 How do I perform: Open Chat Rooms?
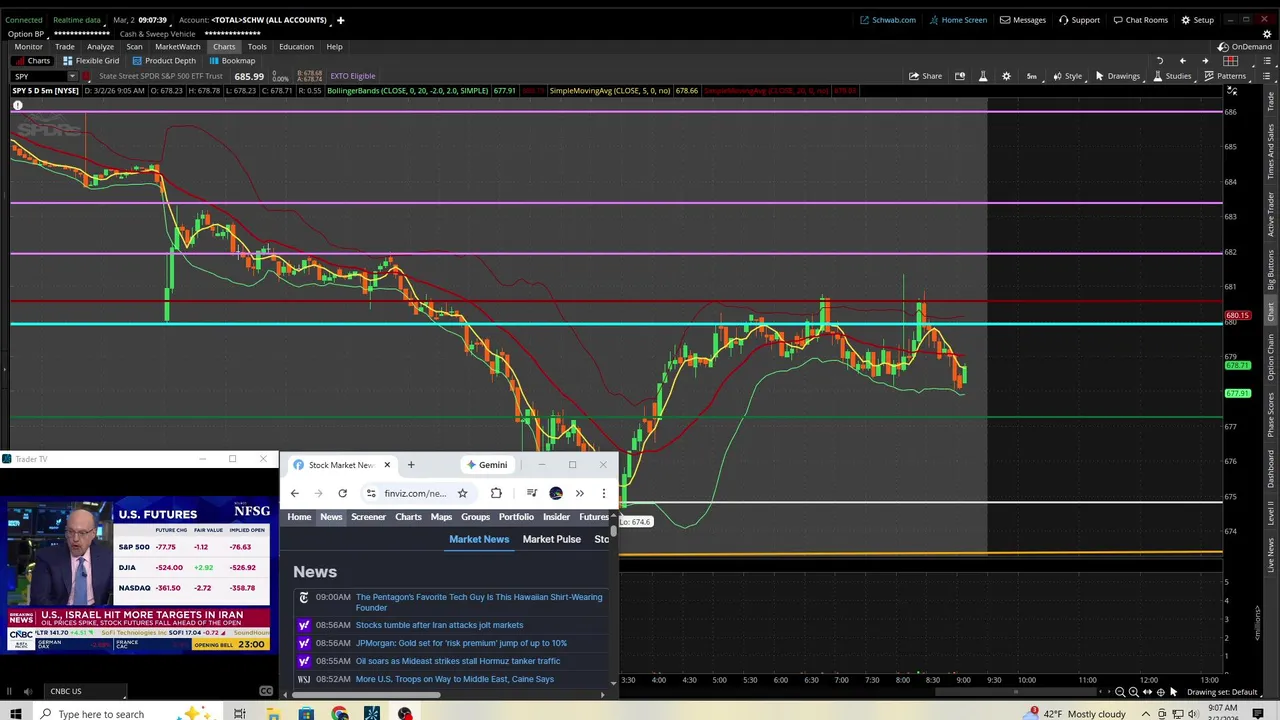tap(1139, 20)
